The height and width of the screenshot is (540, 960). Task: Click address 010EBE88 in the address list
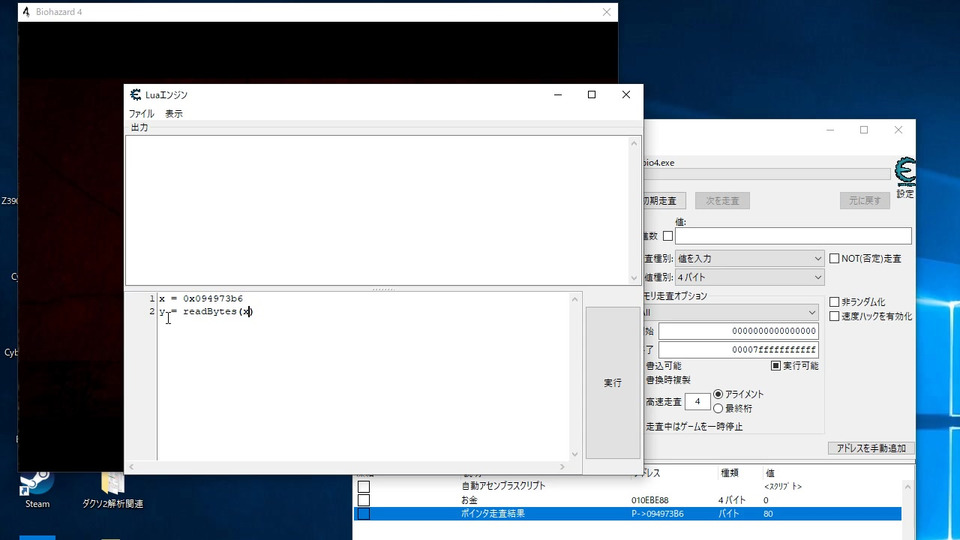pyautogui.click(x=650, y=500)
